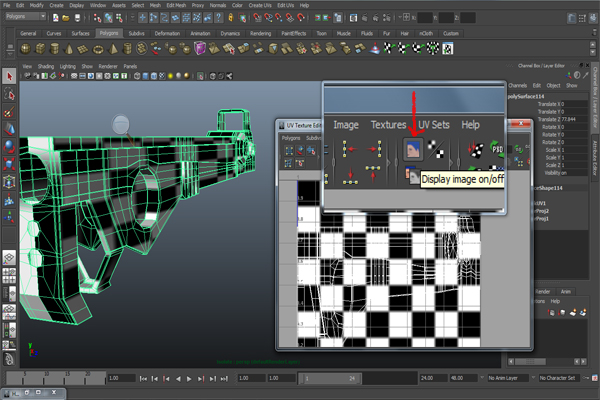Viewport: 600px width, 400px height.
Task: Open the UV Sets menu
Action: (434, 125)
